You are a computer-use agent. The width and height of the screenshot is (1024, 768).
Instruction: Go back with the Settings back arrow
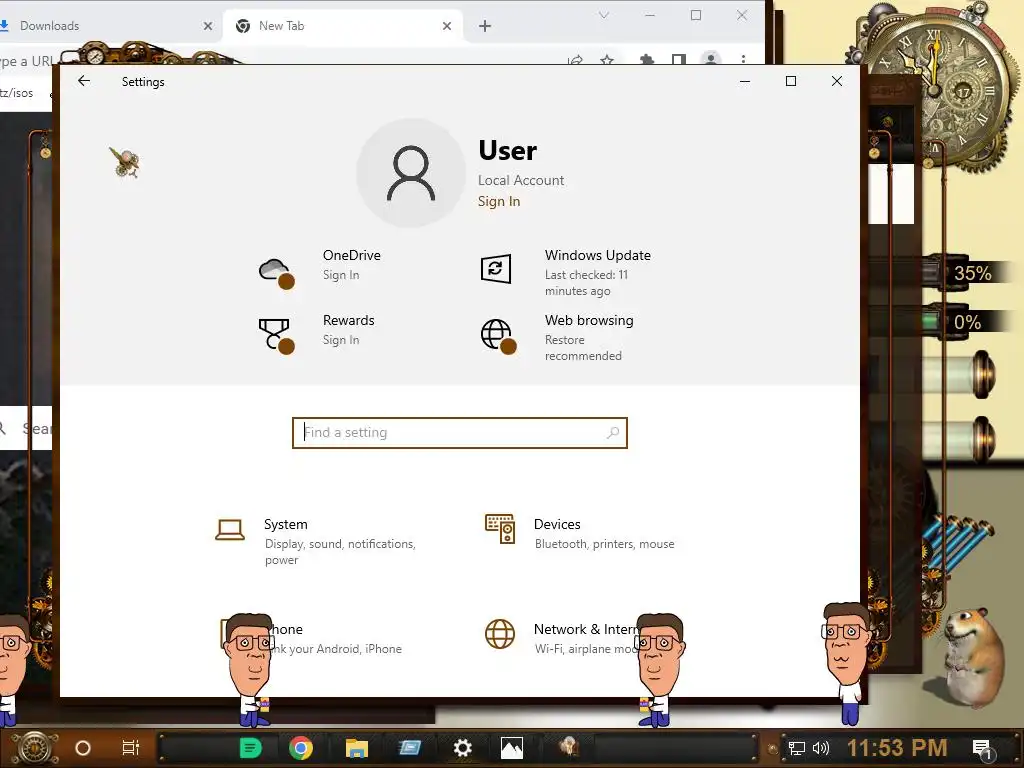click(84, 81)
